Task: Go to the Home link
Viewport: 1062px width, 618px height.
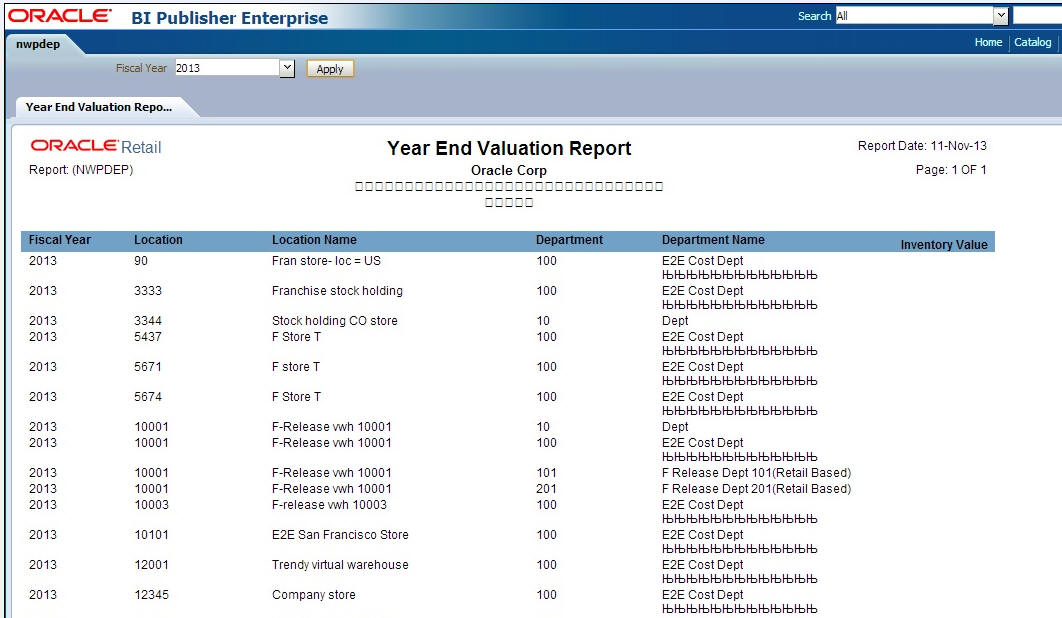Action: tap(988, 42)
